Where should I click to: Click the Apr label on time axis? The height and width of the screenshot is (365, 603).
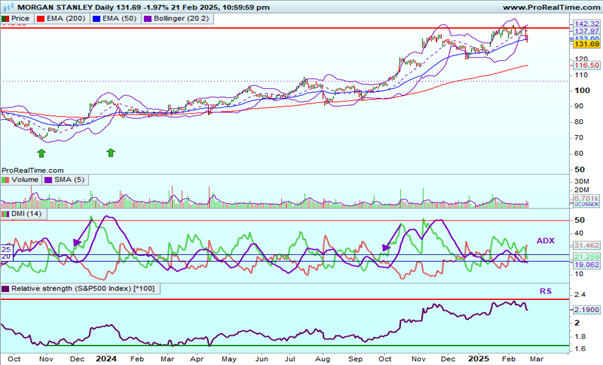click(197, 359)
